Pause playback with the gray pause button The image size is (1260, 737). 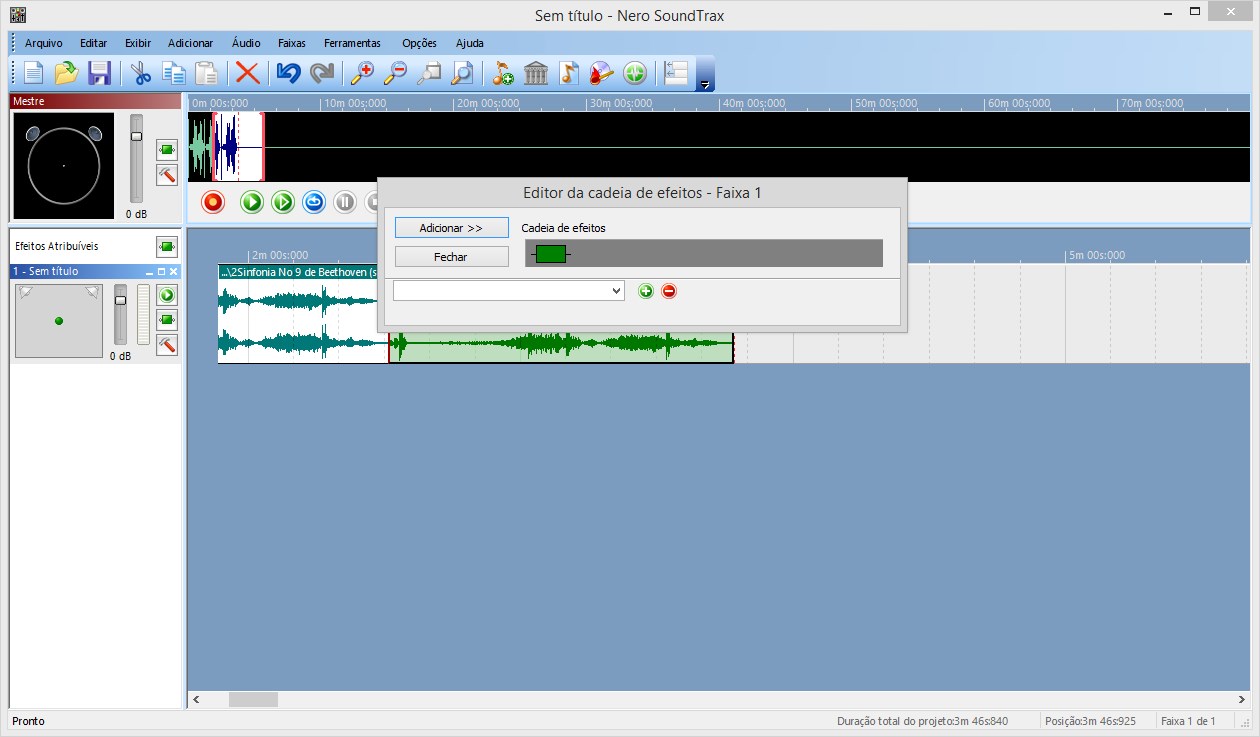(345, 202)
